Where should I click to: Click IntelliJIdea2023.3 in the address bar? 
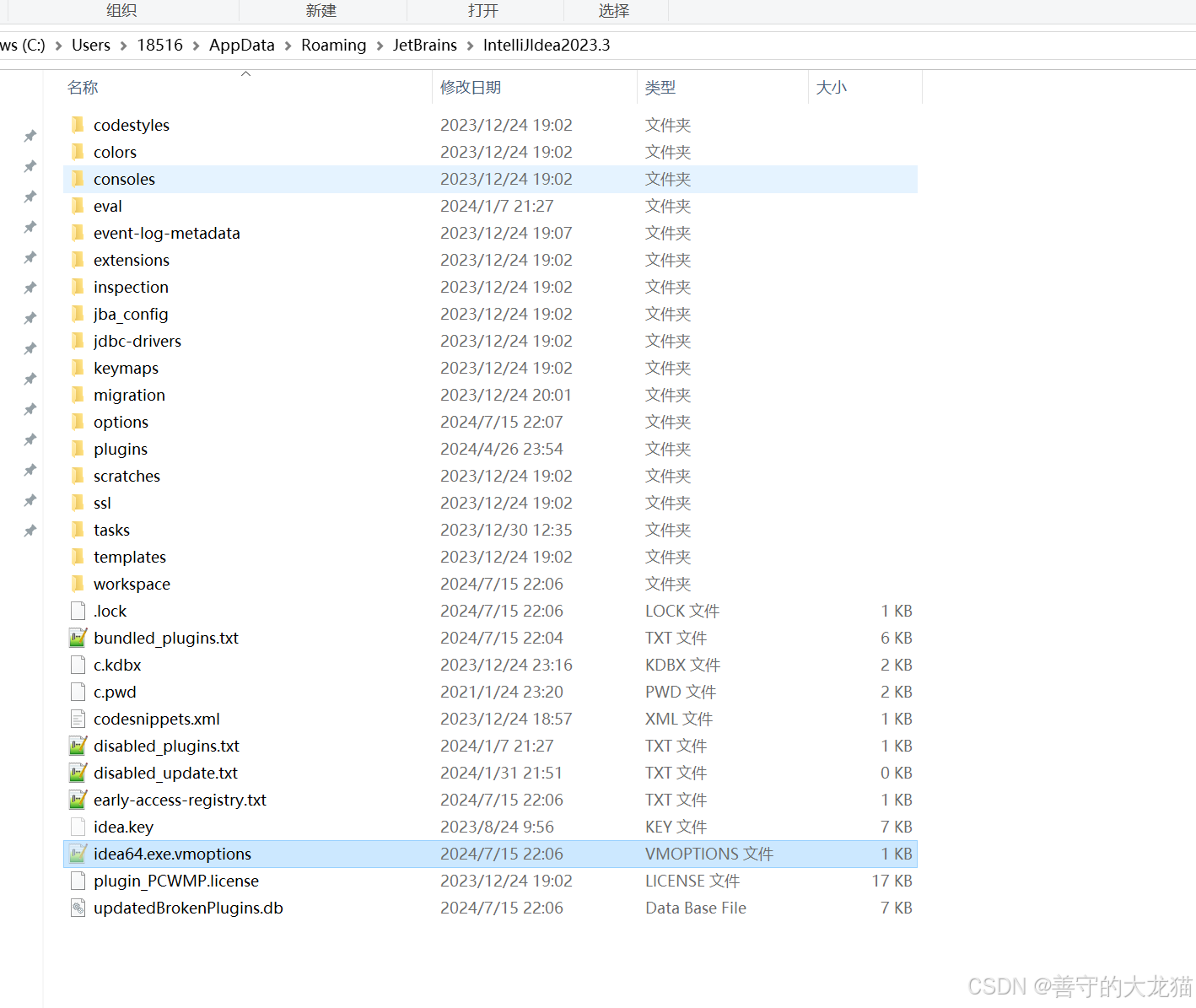point(547,46)
